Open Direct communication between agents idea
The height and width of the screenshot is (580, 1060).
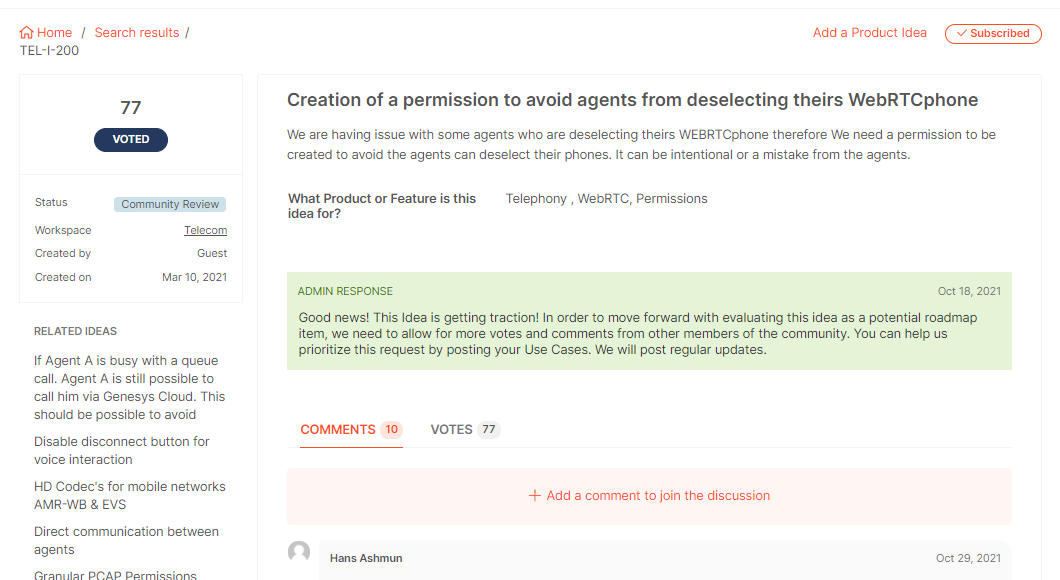(126, 541)
